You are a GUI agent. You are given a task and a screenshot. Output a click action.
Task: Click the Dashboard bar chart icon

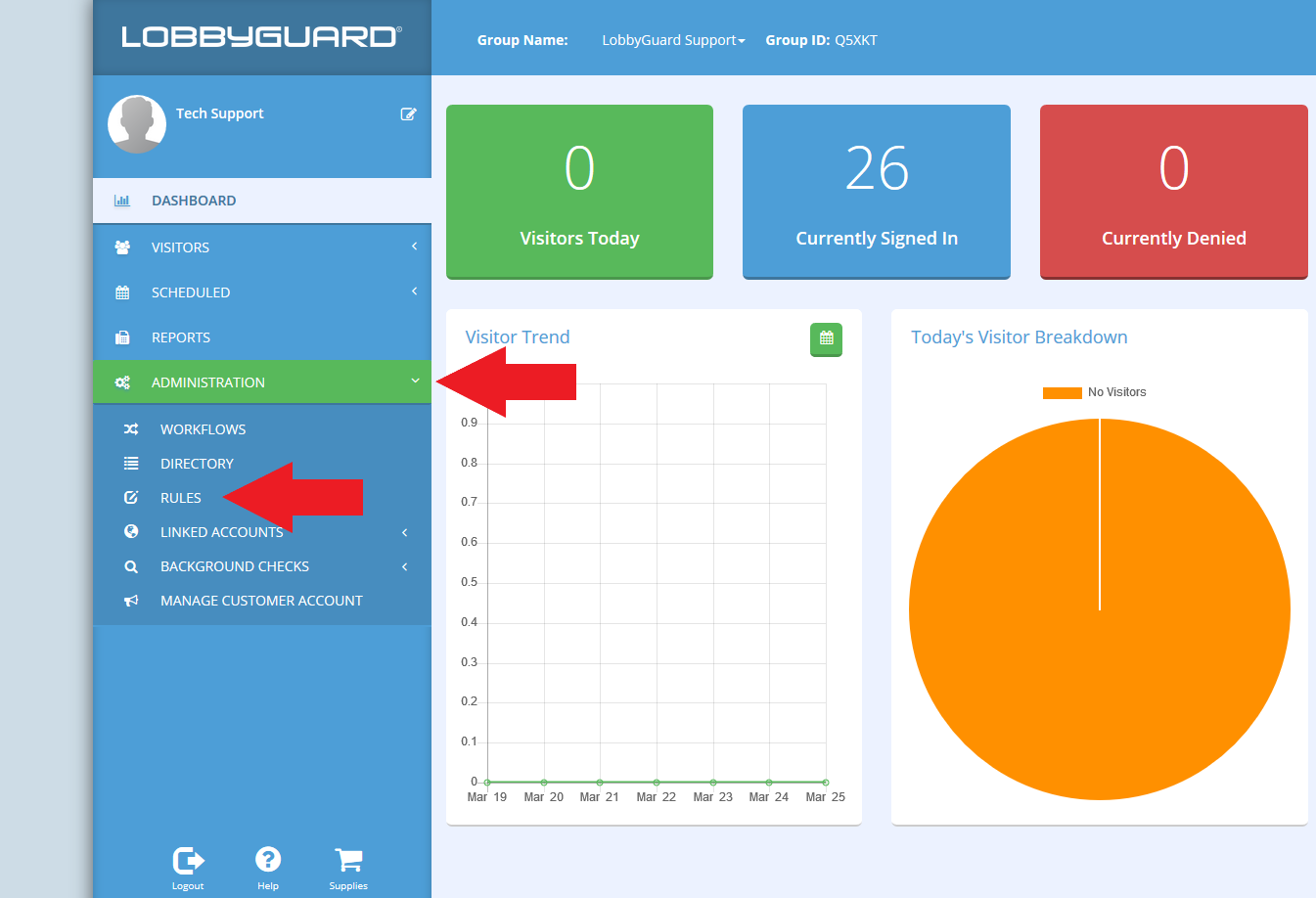(122, 201)
